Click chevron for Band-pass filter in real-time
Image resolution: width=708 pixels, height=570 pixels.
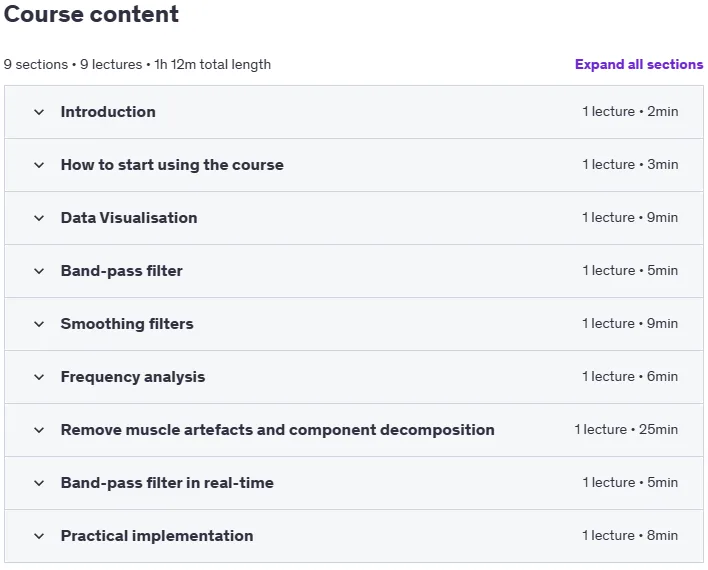point(39,483)
